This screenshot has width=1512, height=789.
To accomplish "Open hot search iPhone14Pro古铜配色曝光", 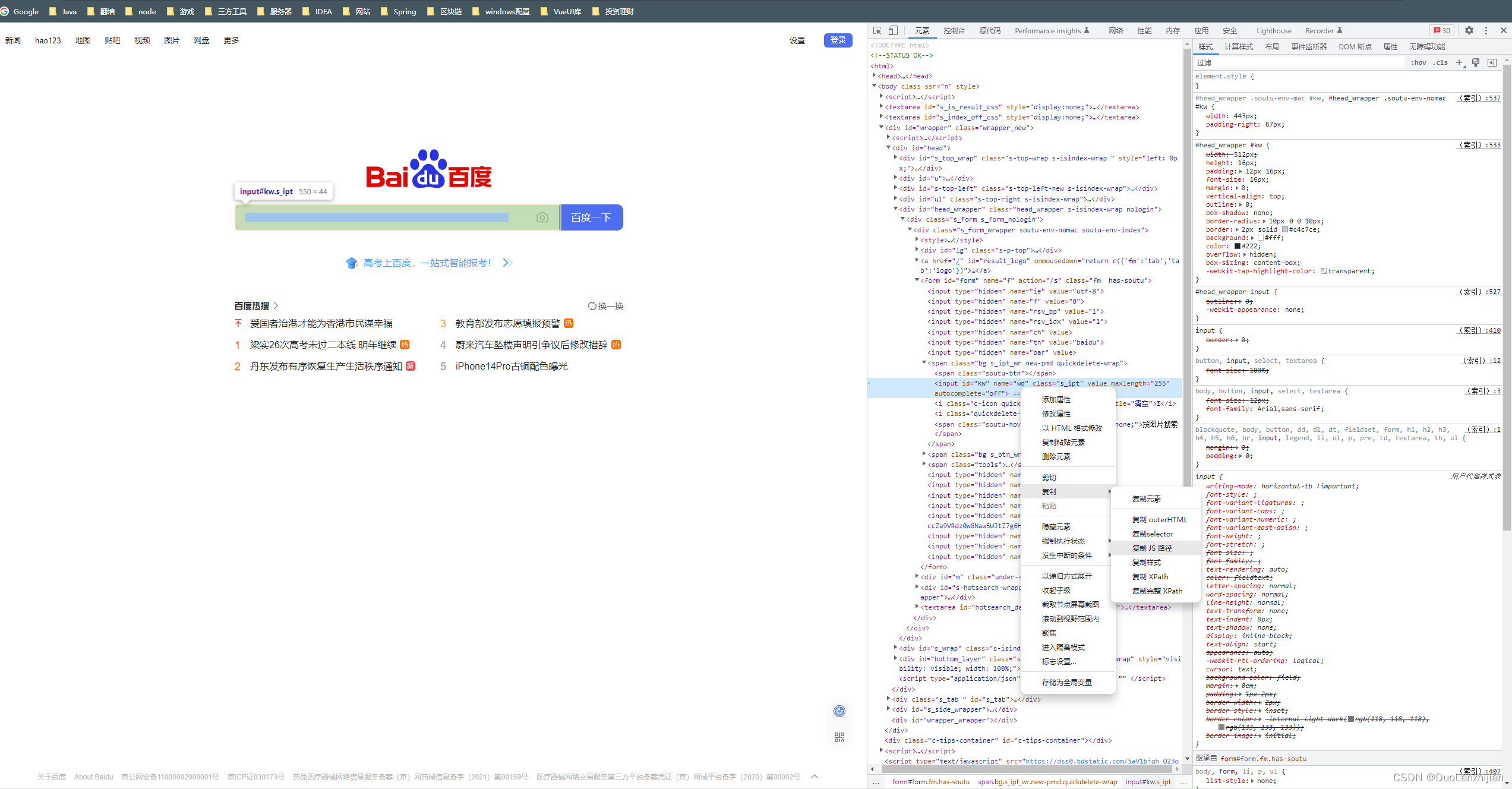I will click(512, 366).
